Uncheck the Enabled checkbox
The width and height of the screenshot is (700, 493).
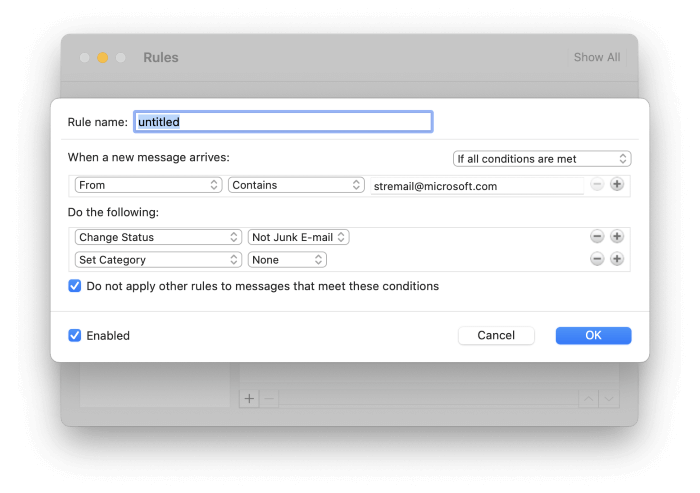click(x=75, y=335)
